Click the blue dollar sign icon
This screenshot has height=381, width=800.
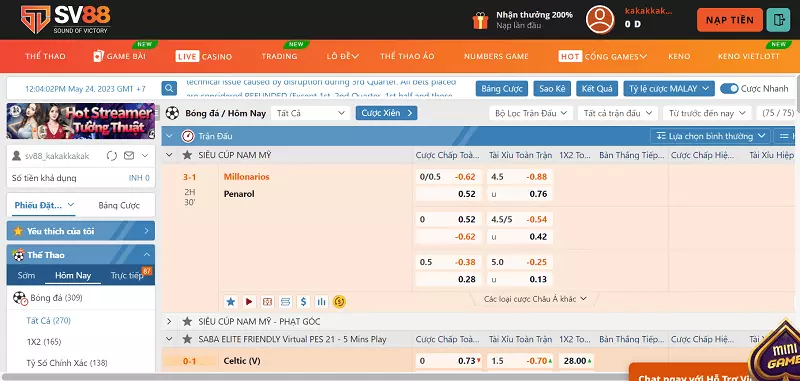304,301
